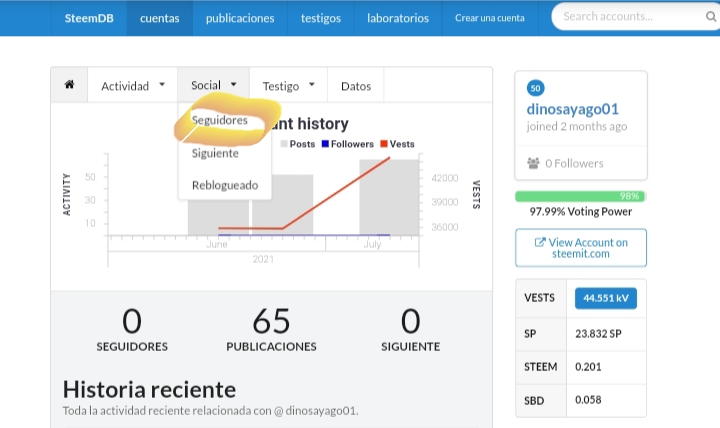The height and width of the screenshot is (428, 720).
Task: Click the blue reputation badge 50
Action: 535,88
